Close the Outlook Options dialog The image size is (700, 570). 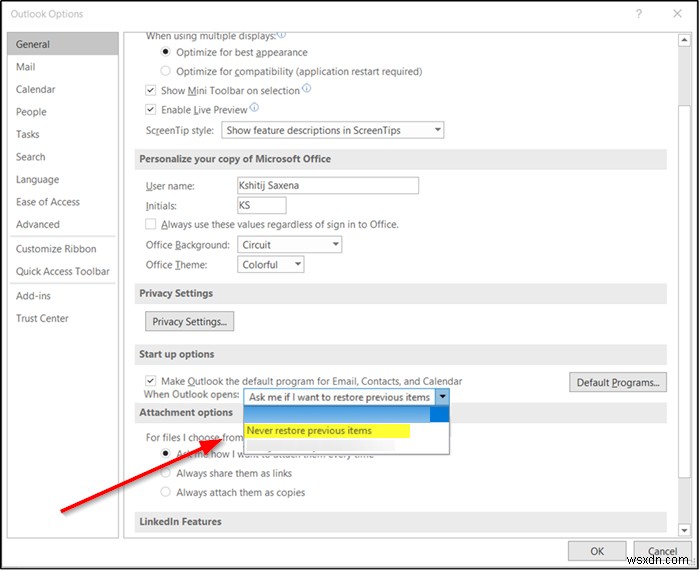677,14
